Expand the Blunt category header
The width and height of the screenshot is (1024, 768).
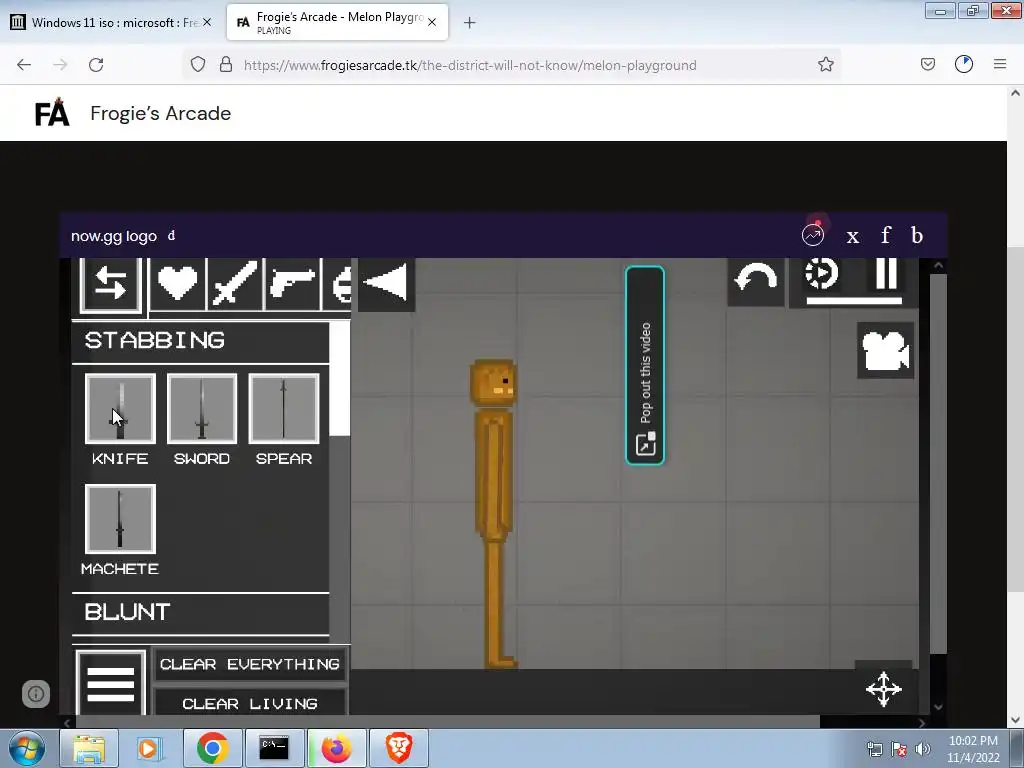[x=200, y=613]
